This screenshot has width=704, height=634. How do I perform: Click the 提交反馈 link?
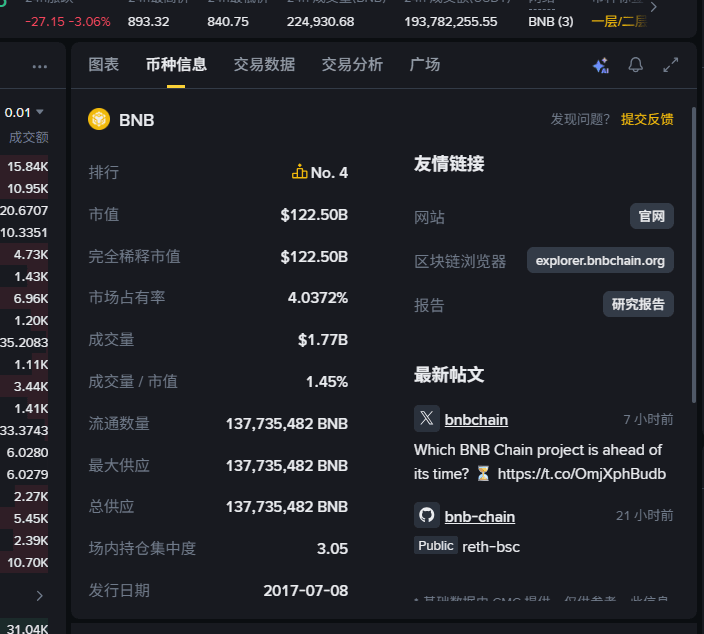point(647,119)
